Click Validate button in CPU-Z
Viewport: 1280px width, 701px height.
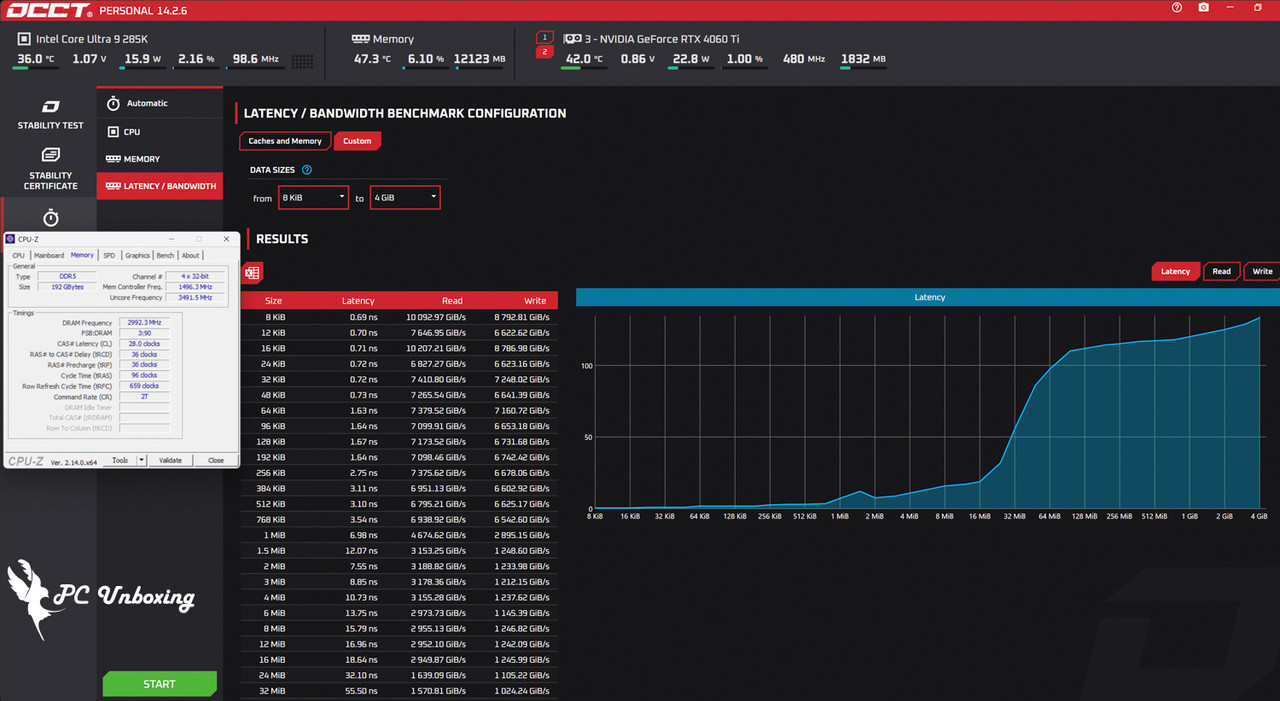coord(171,460)
